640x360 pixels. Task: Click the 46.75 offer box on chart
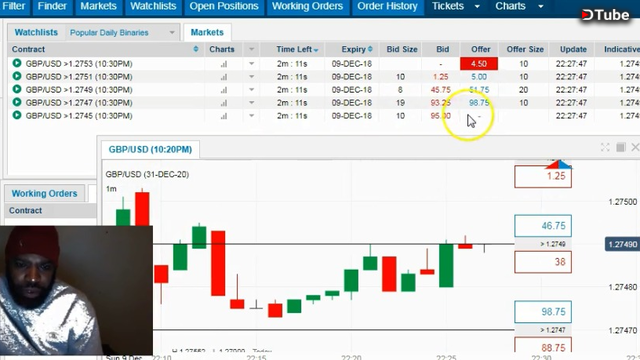point(543,226)
